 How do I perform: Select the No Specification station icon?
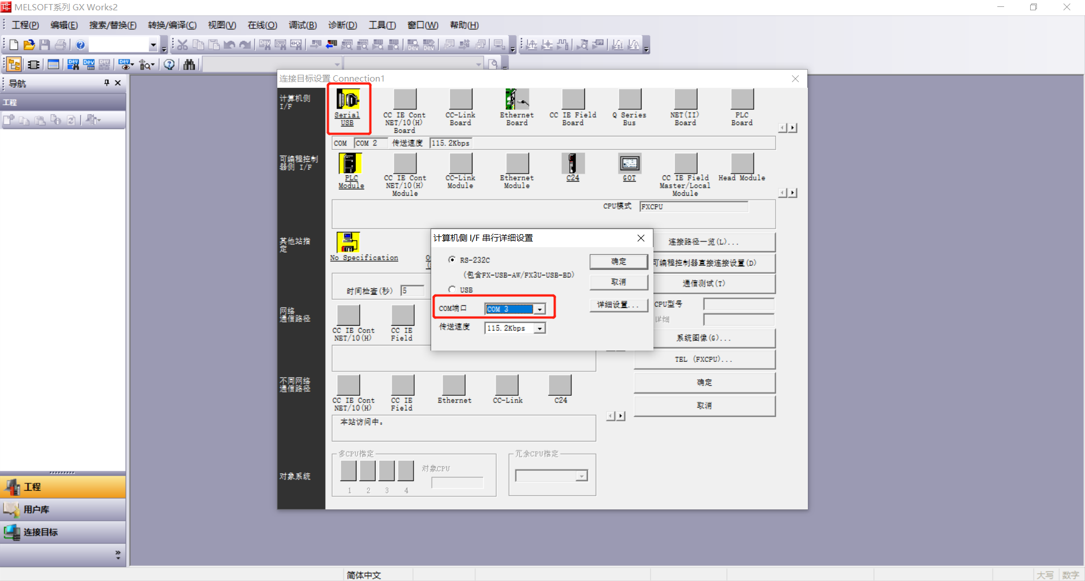tap(348, 242)
